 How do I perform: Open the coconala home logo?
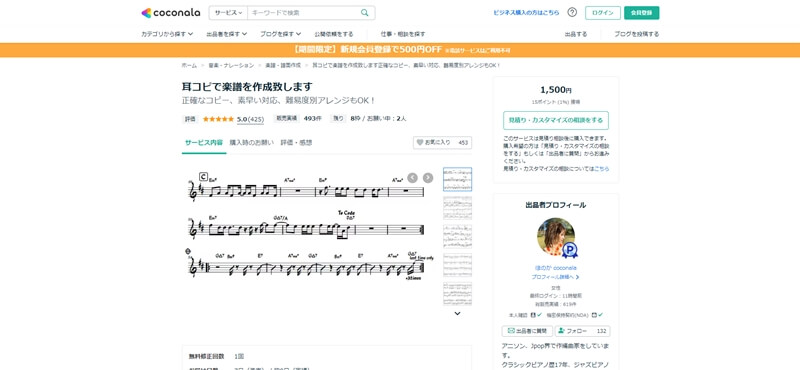[x=170, y=13]
